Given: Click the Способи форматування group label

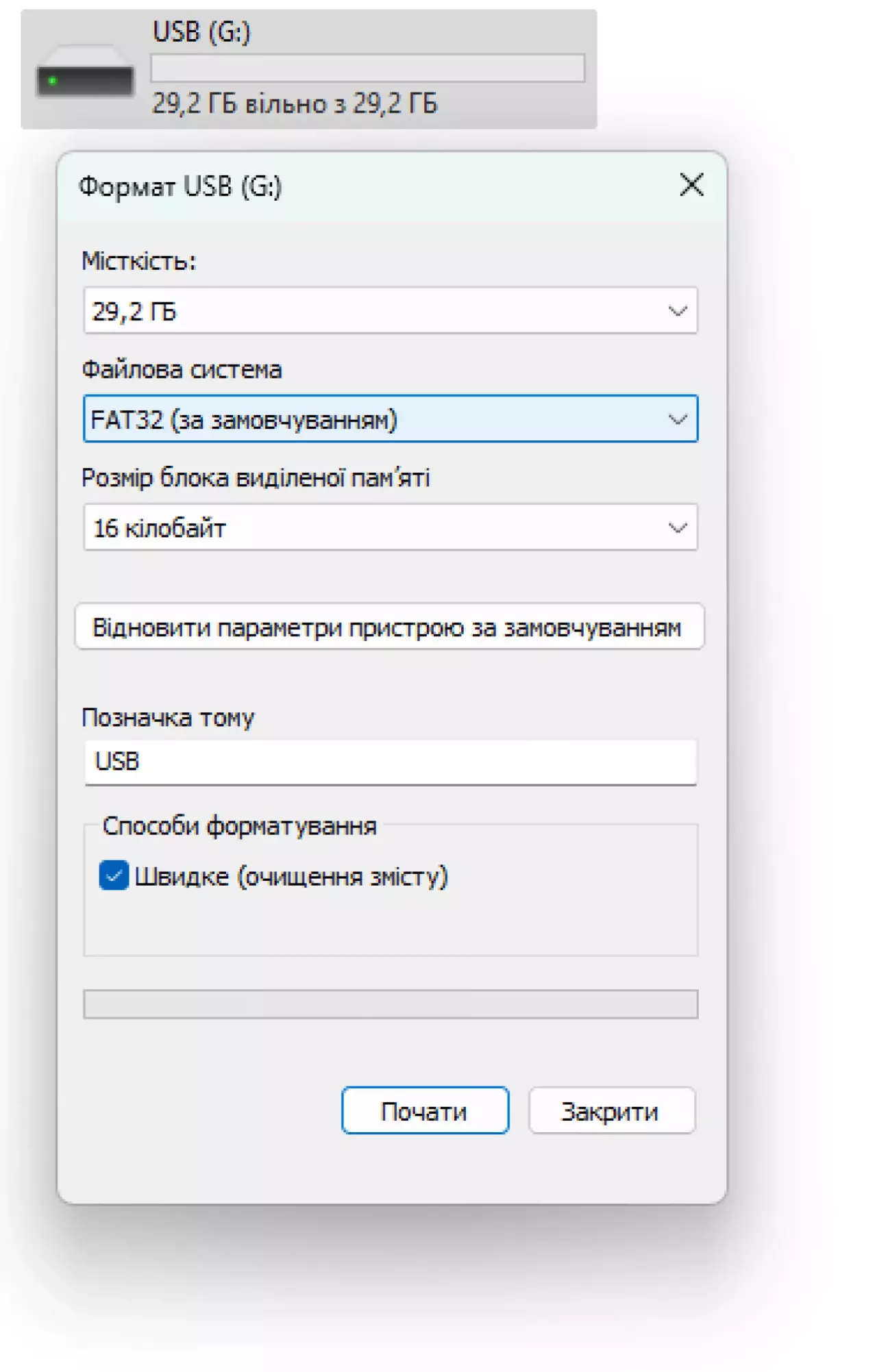Looking at the screenshot, I should (239, 826).
